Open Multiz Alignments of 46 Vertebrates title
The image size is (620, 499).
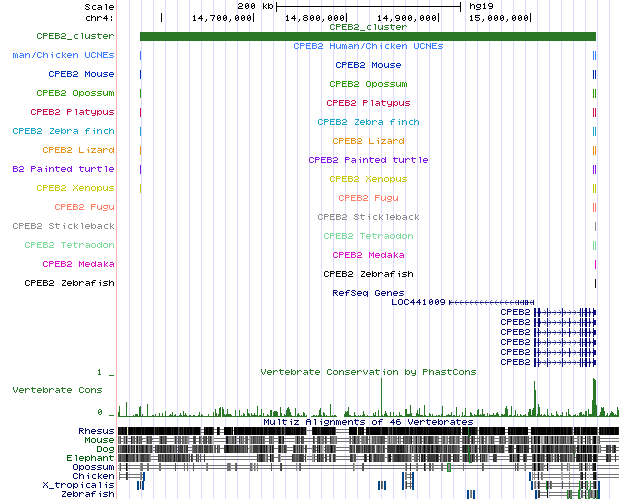368,422
